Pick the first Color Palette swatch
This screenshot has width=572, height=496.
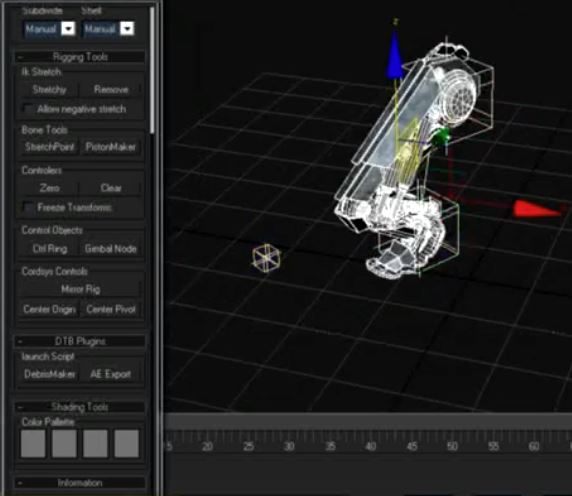tap(33, 443)
